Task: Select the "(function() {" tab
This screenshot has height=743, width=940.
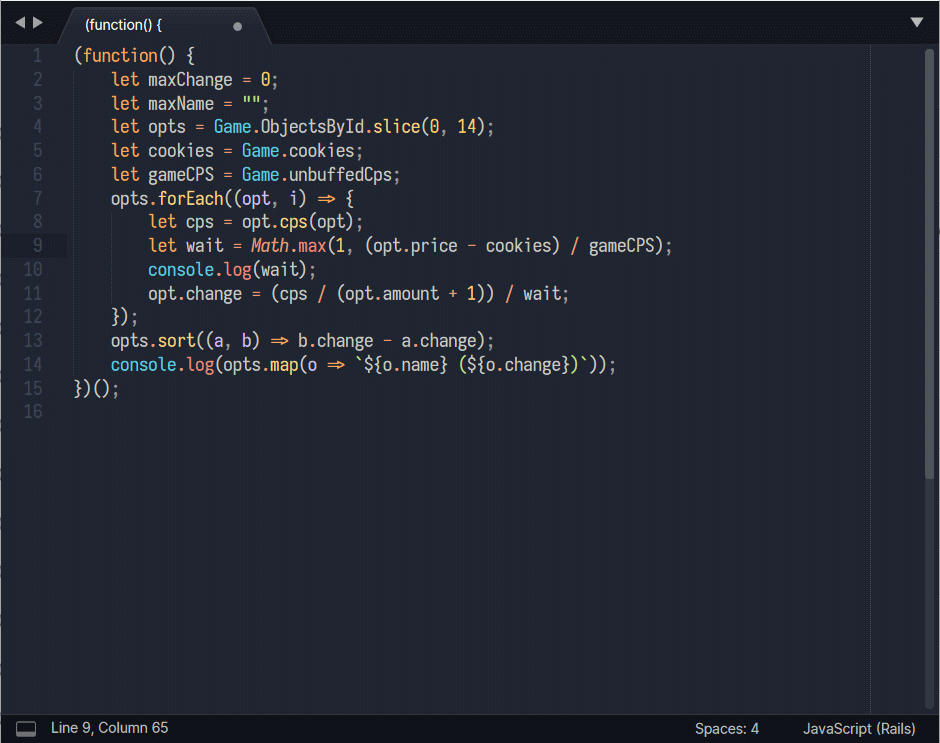Action: coord(124,25)
